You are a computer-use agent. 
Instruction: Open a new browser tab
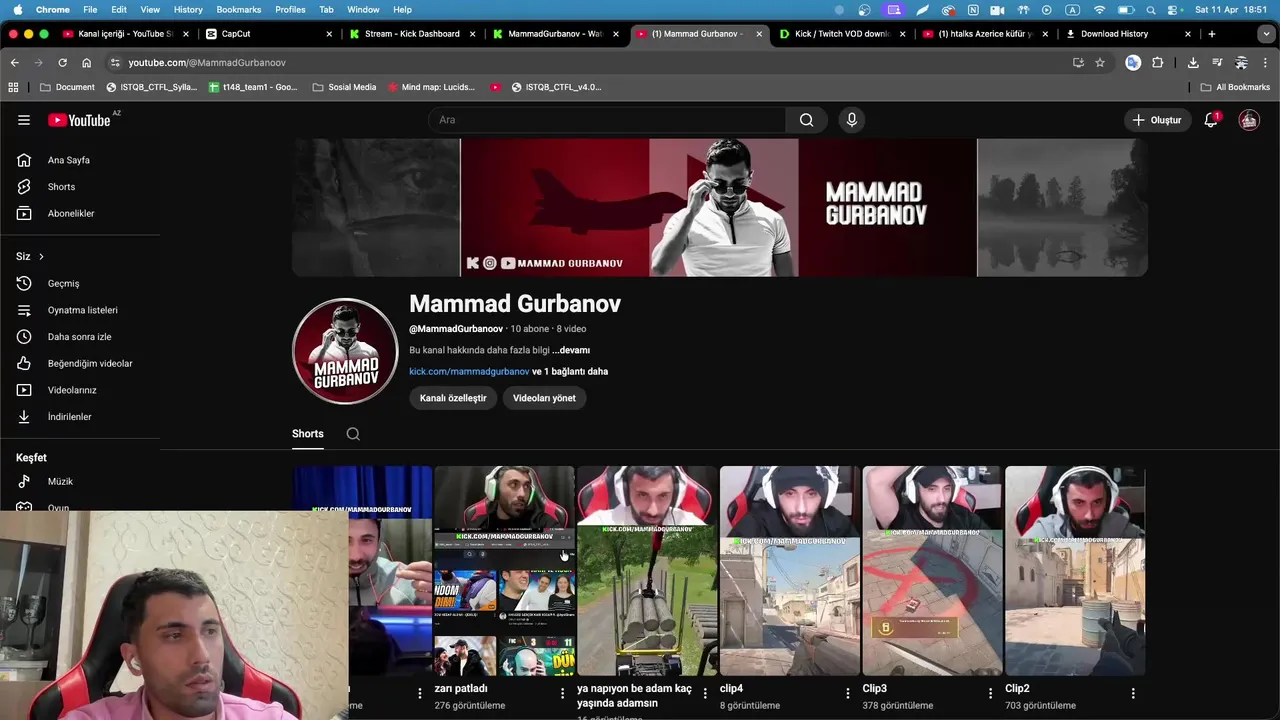coord(1212,34)
